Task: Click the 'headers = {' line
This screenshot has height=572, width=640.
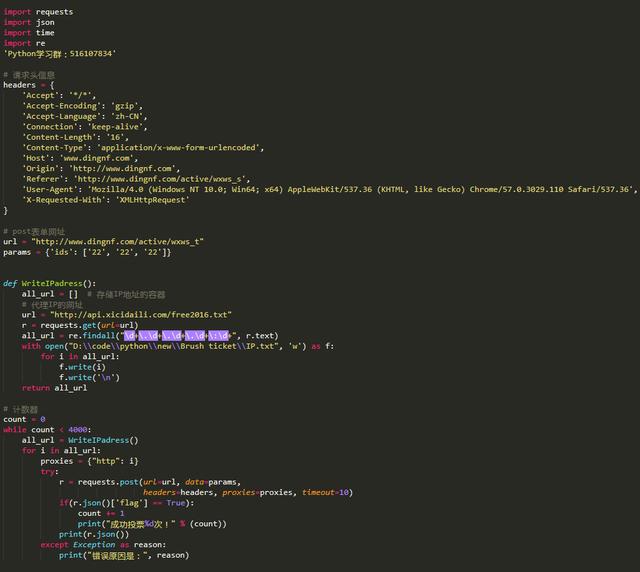Action: click(29, 85)
